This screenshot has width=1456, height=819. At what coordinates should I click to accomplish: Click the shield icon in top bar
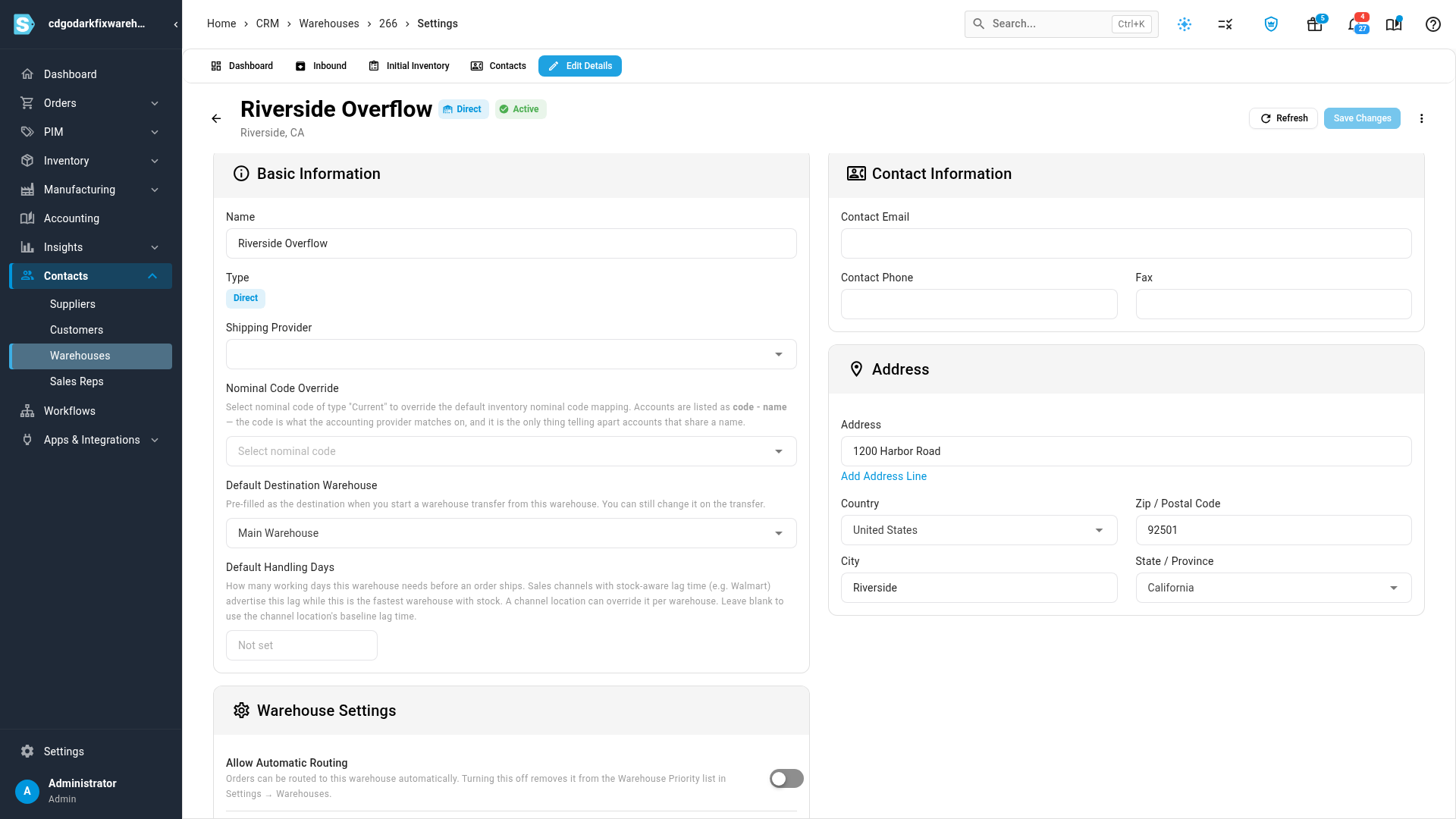point(1272,24)
